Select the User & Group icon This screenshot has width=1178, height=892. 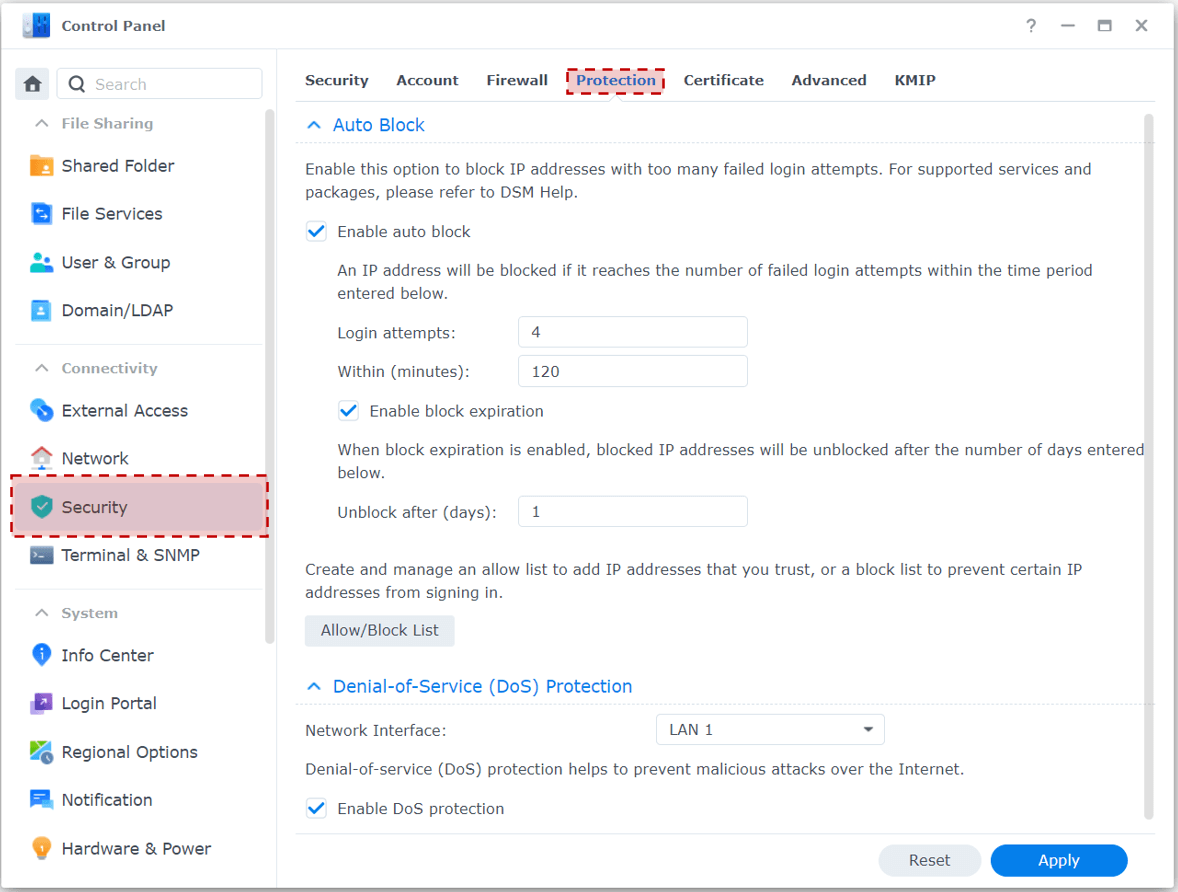[x=41, y=262]
